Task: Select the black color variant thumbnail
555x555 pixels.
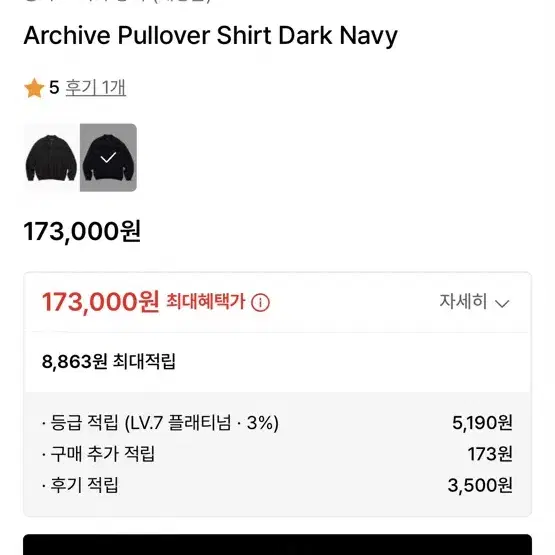Action: point(51,158)
